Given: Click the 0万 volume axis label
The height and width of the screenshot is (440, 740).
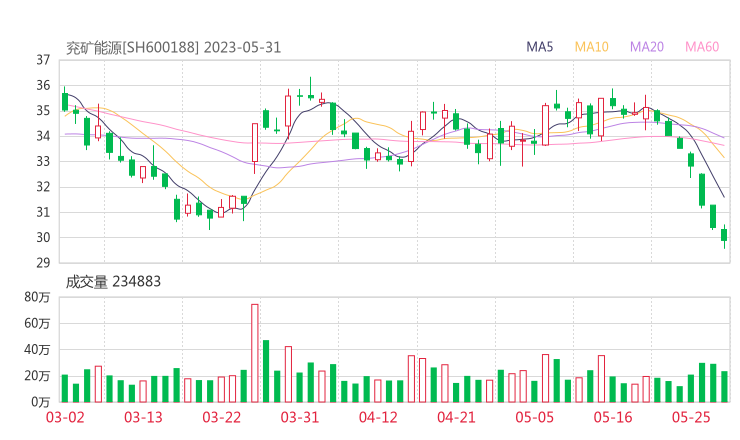Looking at the screenshot, I should click(41, 402).
